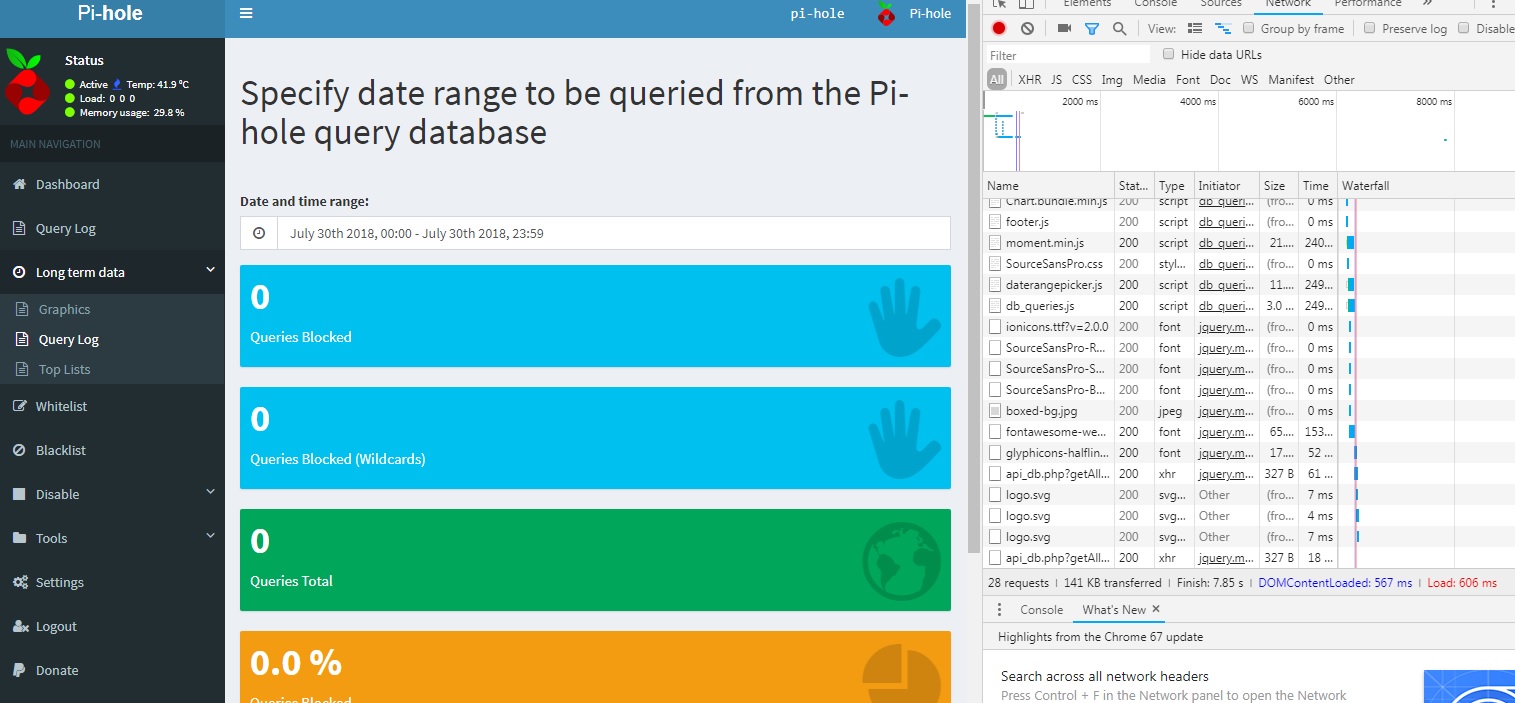Open the What's New drawer tab

point(1113,610)
